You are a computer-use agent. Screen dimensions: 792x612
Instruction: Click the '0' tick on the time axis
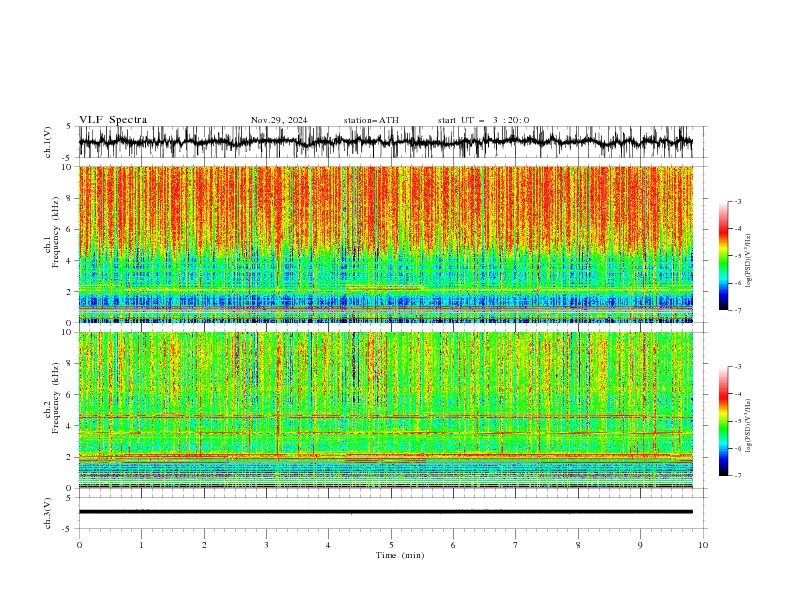click(x=79, y=545)
